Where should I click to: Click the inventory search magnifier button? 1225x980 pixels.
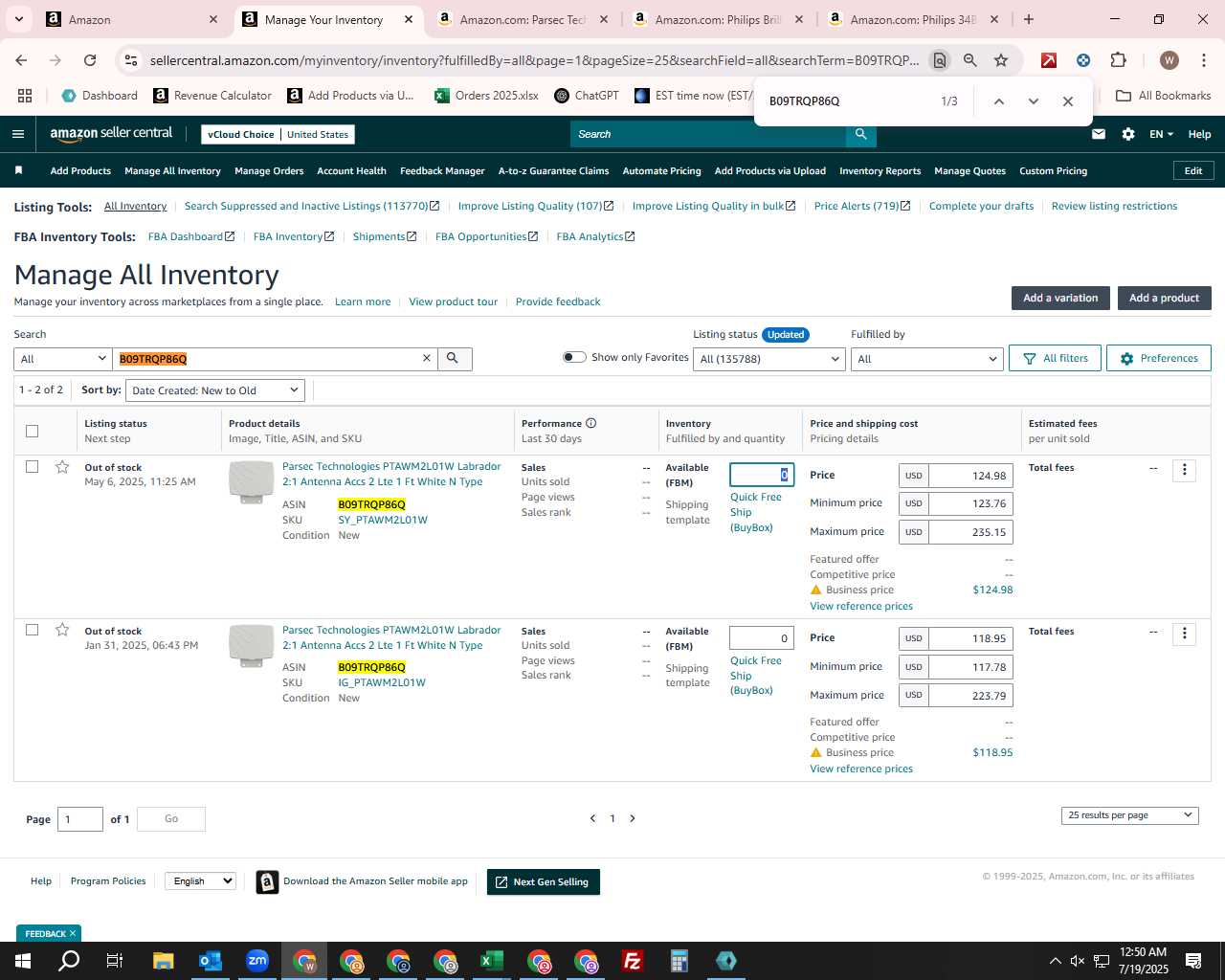453,358
